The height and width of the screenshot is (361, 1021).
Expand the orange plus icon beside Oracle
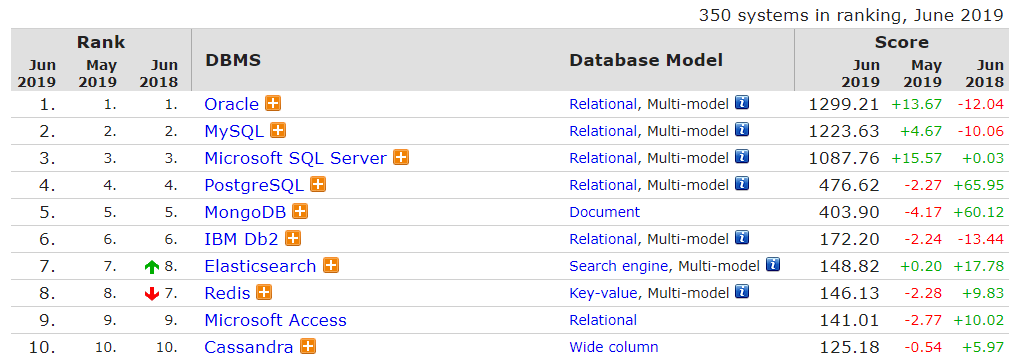coord(273,103)
